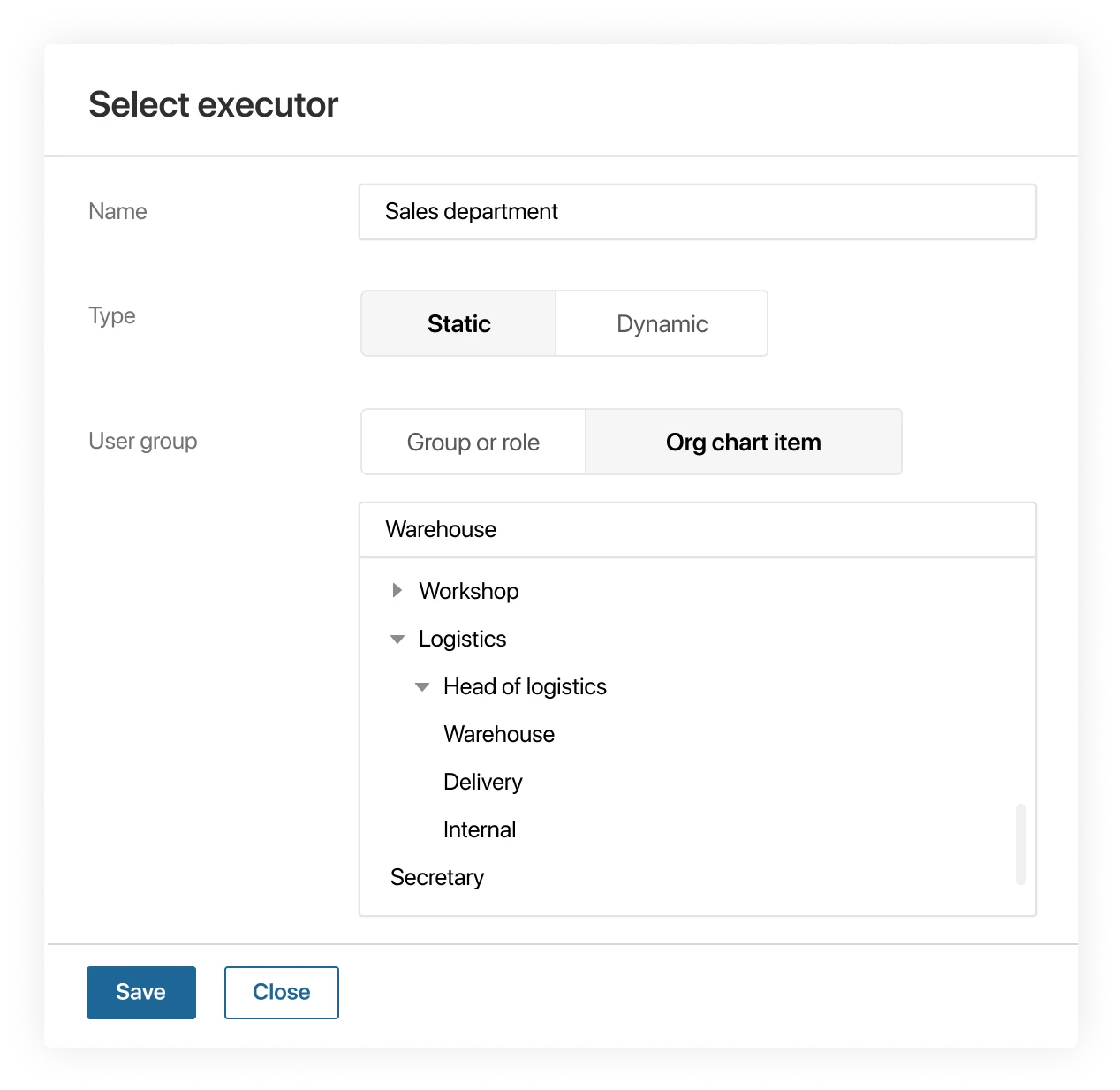This screenshot has height=1090, width=1120.
Task: Click the Name input containing Sales department
Action: [x=697, y=212]
